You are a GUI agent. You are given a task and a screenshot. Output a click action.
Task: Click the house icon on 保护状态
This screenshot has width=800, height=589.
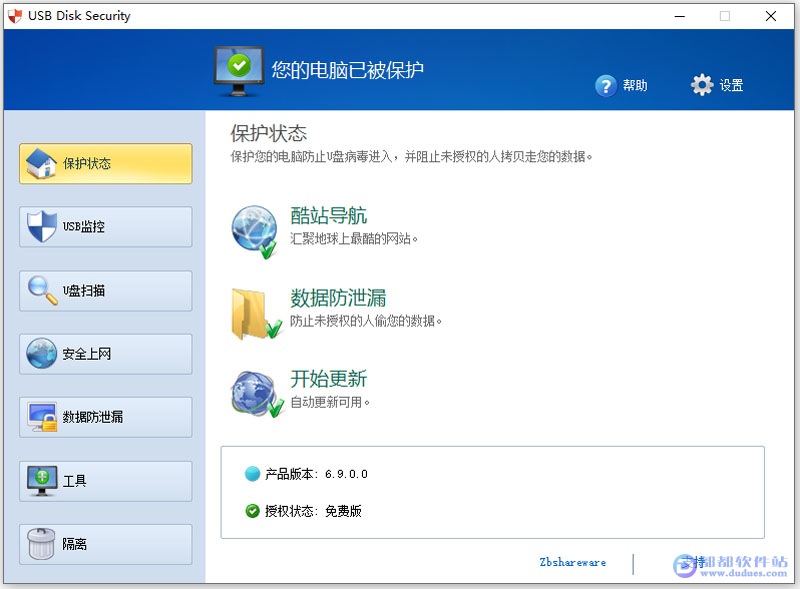coord(41,163)
